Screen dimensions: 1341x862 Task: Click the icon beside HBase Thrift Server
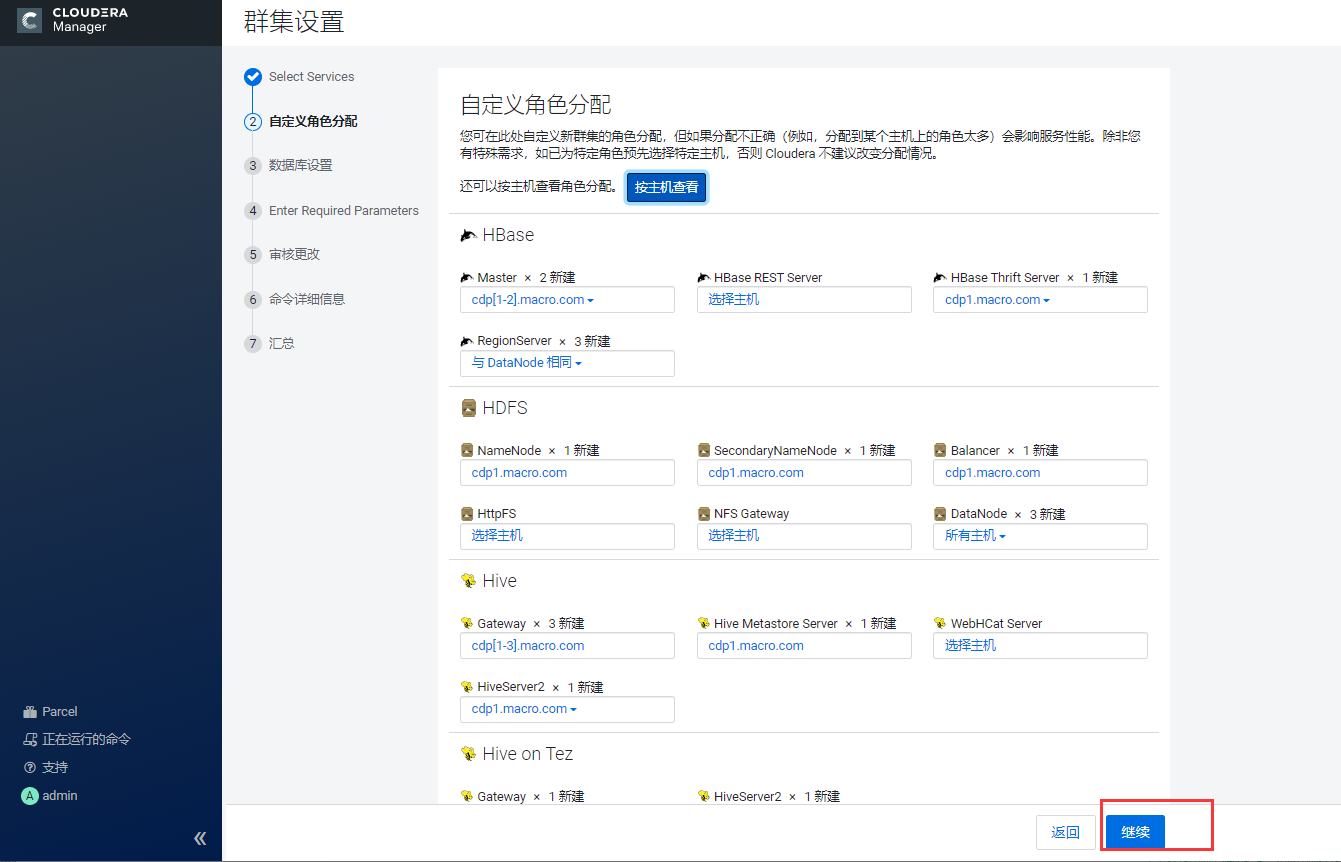939,278
